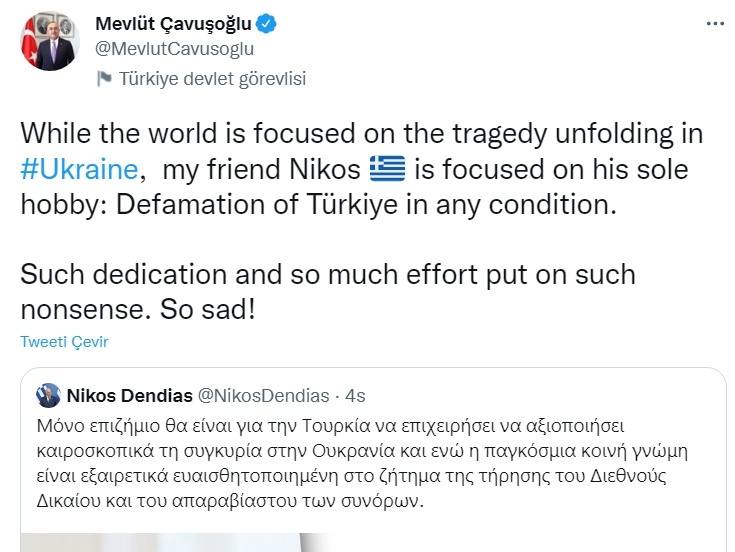The image size is (735, 552).
Task: Click the Türkiye devlet görevlisi label
Action: pos(212,79)
